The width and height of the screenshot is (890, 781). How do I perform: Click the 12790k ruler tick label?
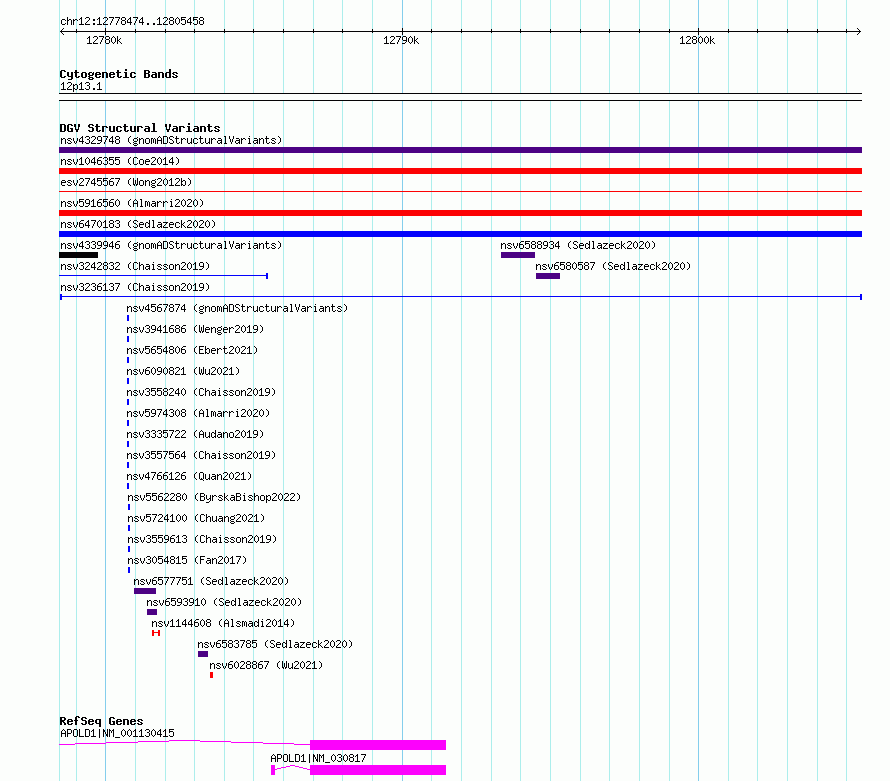(401, 40)
